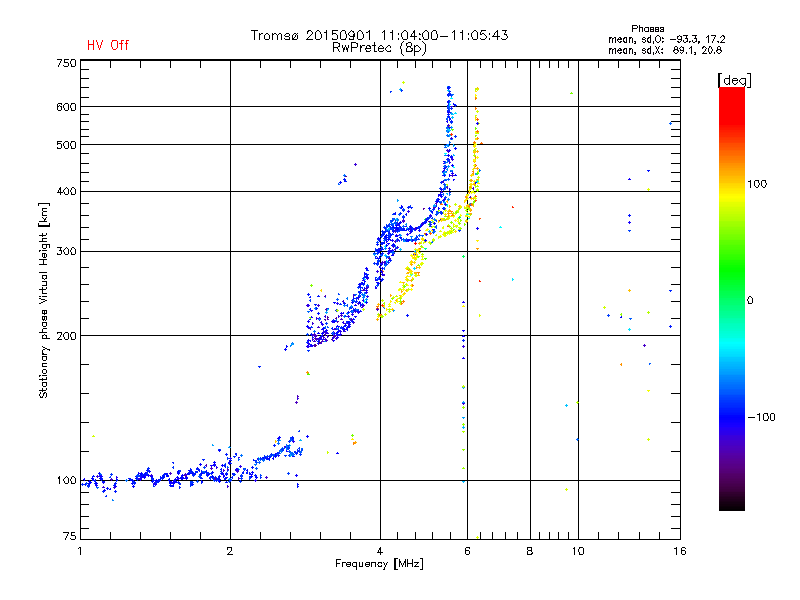Click the 'RwPretec (8p)' subtitle
The width and height of the screenshot is (800, 600).
(x=379, y=48)
